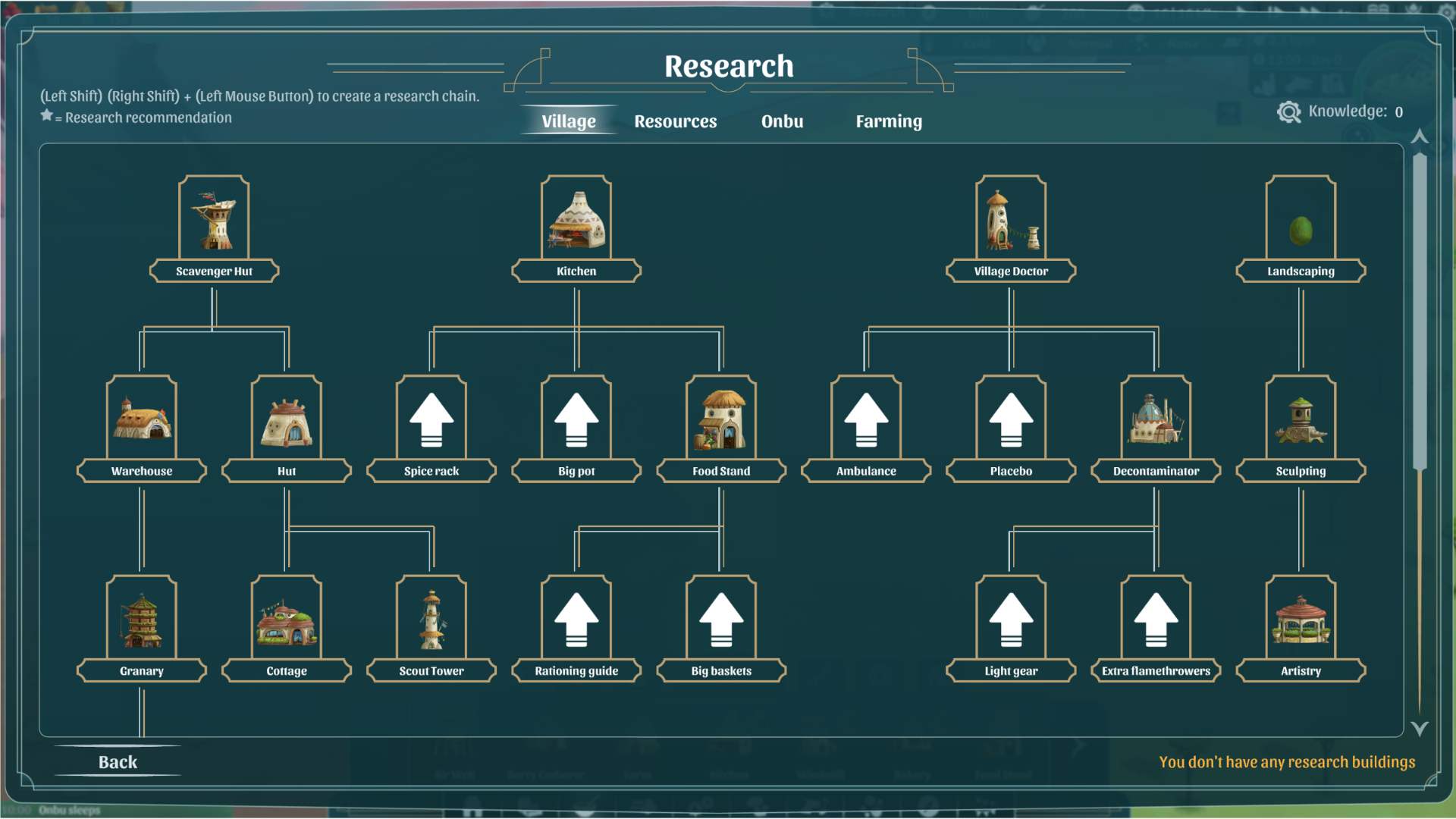Switch to the Resources tab

pyautogui.click(x=675, y=121)
